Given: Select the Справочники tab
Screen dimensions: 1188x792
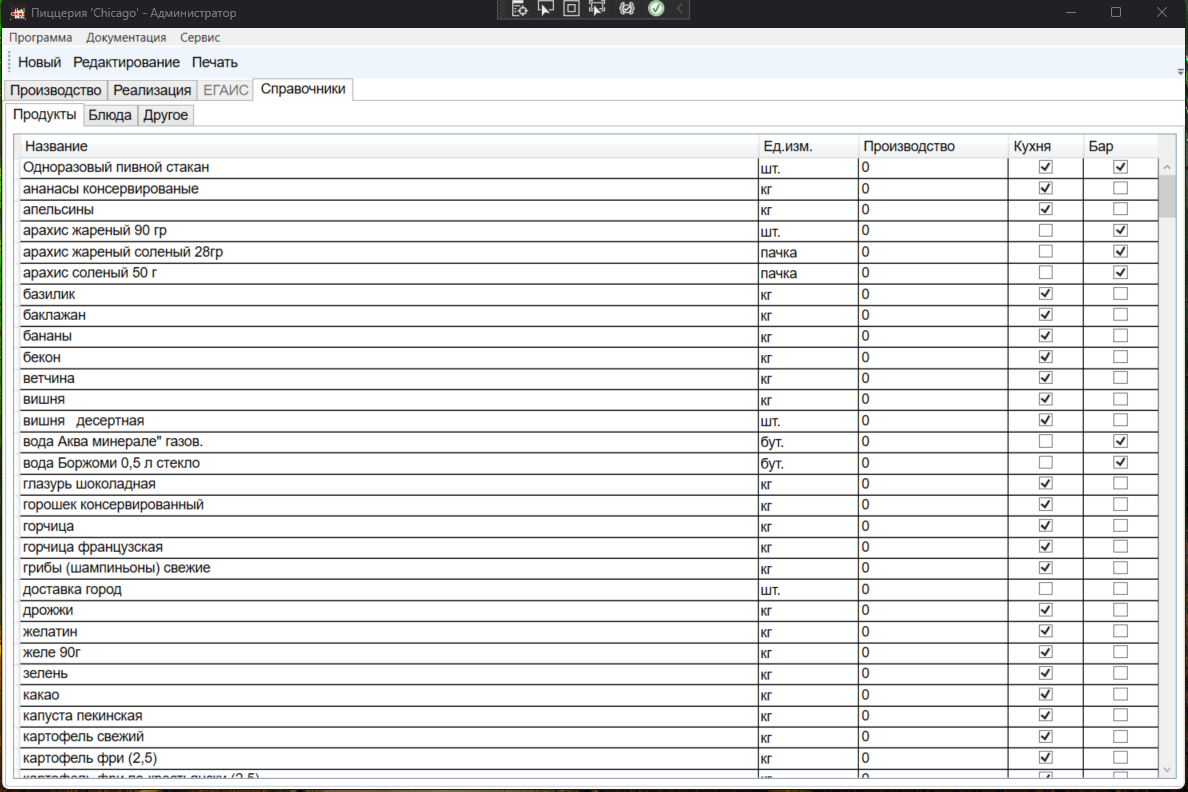Looking at the screenshot, I should (x=303, y=89).
